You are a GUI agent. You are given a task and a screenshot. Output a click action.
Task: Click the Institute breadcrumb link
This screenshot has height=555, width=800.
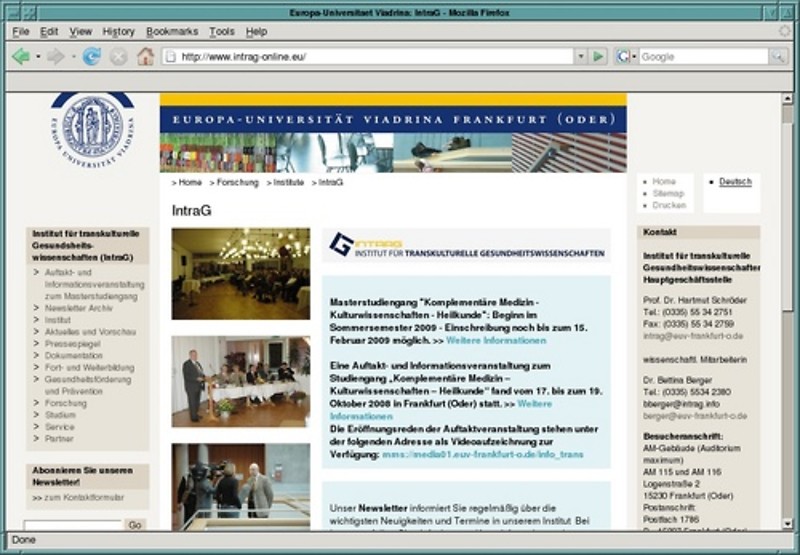pyautogui.click(x=289, y=182)
